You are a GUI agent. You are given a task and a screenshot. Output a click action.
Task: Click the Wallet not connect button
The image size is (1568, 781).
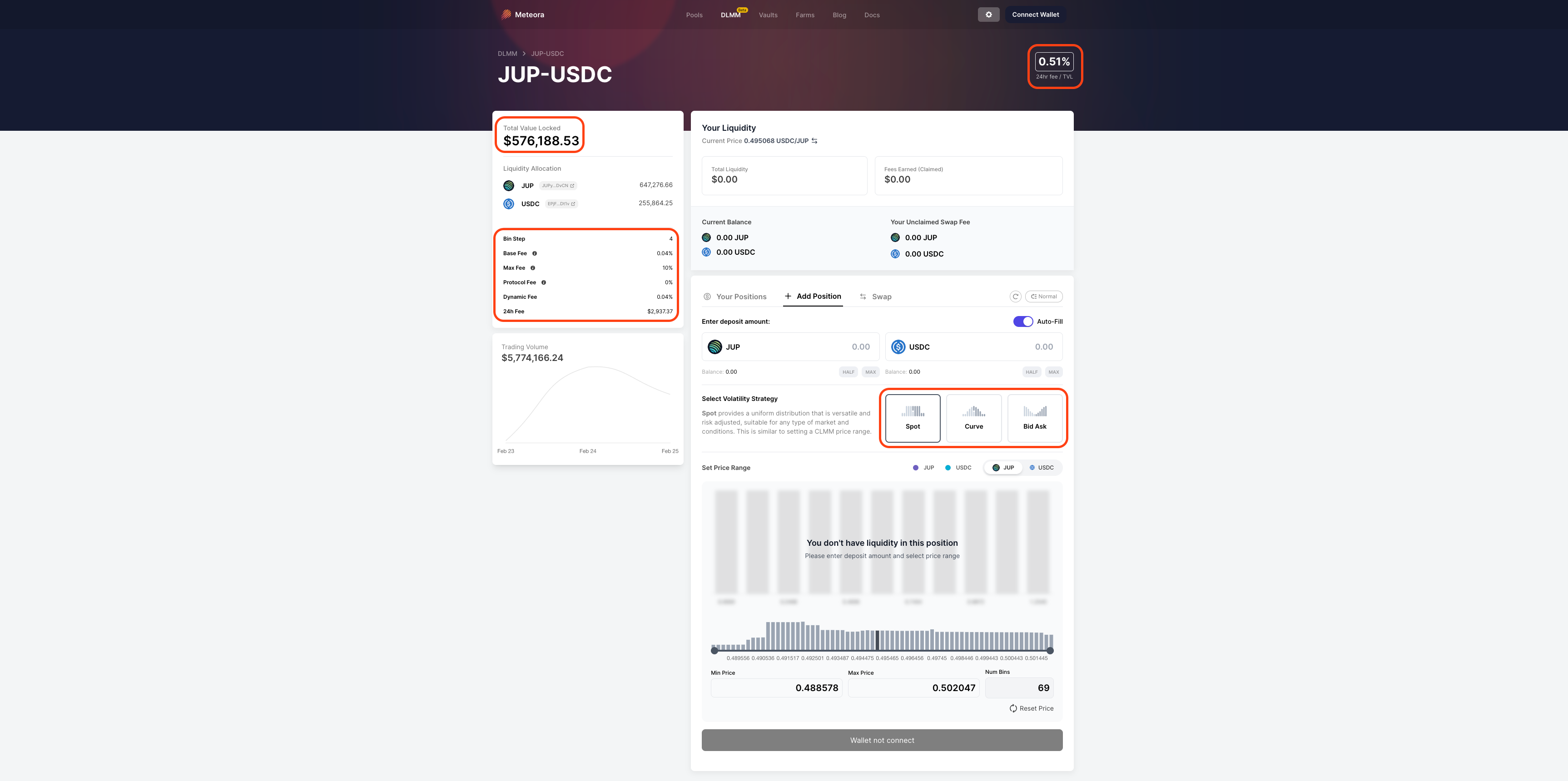pos(882,740)
